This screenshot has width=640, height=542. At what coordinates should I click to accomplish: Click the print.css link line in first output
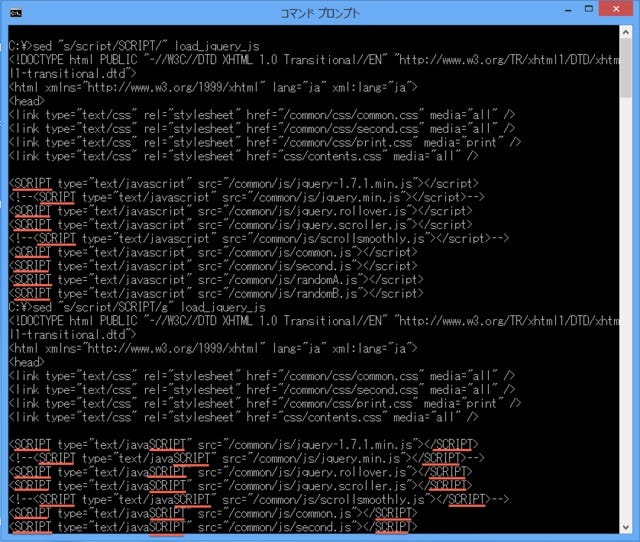click(x=260, y=142)
